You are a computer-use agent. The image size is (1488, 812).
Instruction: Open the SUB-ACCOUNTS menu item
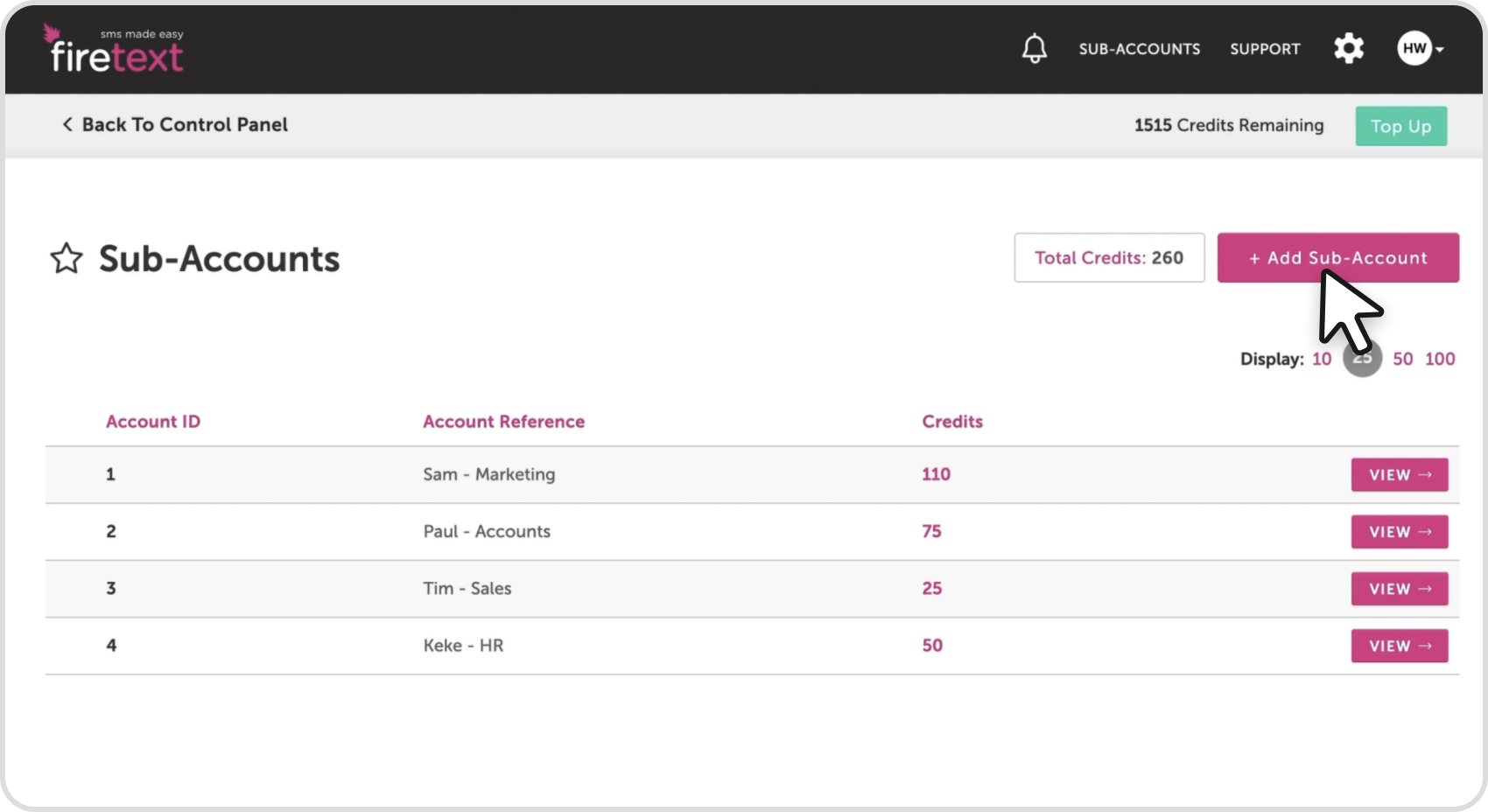(1139, 49)
